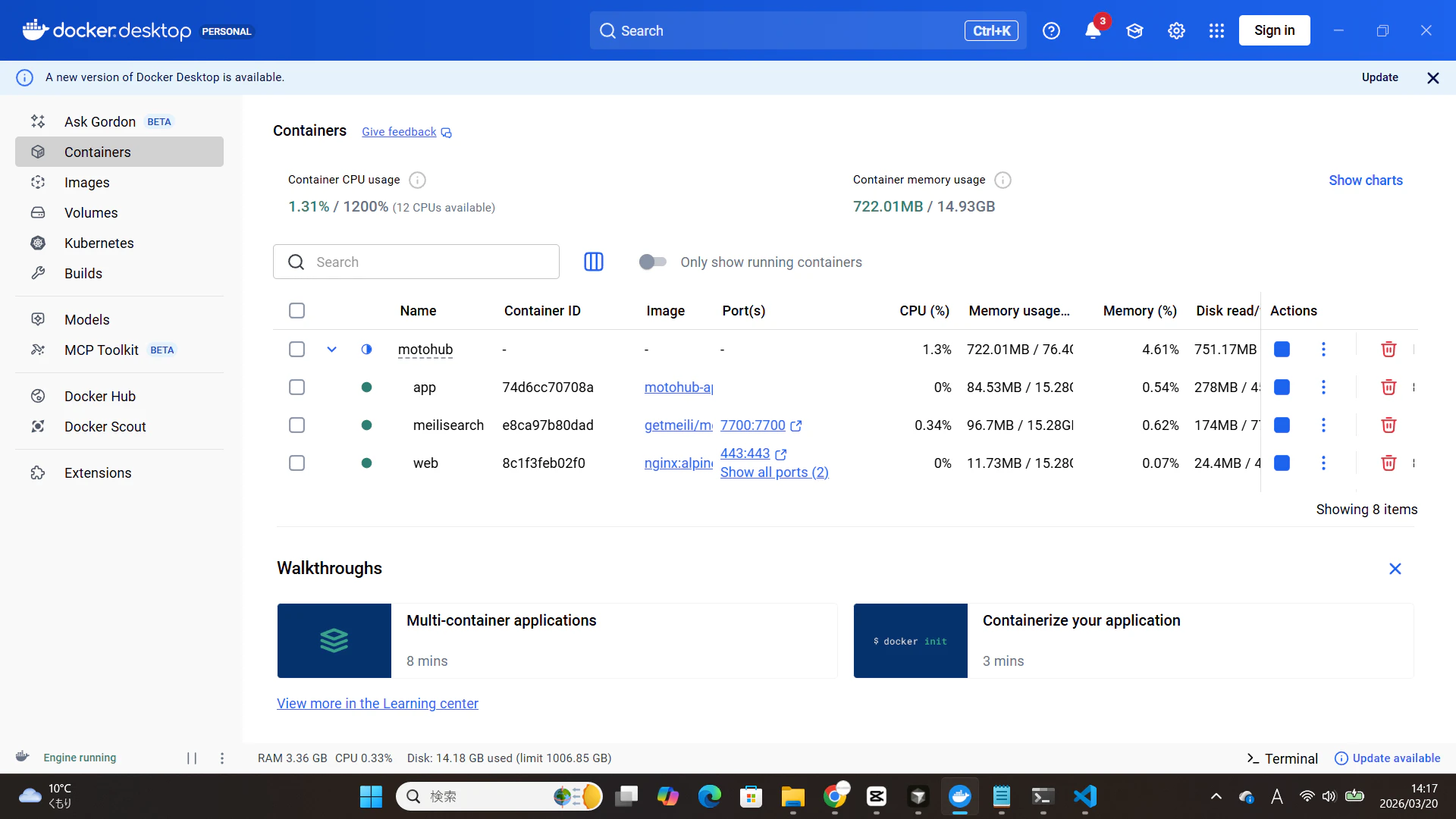Open the help question mark icon
This screenshot has height=819, width=1456.
click(x=1051, y=30)
